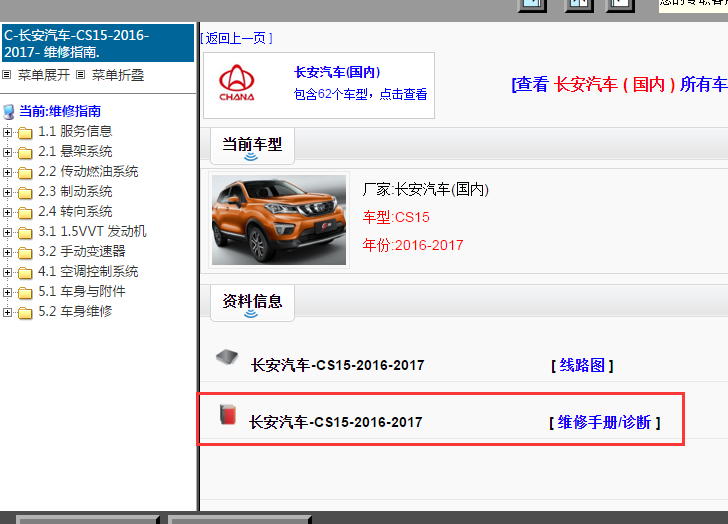Open 3.1 1.5VVT 发动机 section

pyautogui.click(x=92, y=231)
